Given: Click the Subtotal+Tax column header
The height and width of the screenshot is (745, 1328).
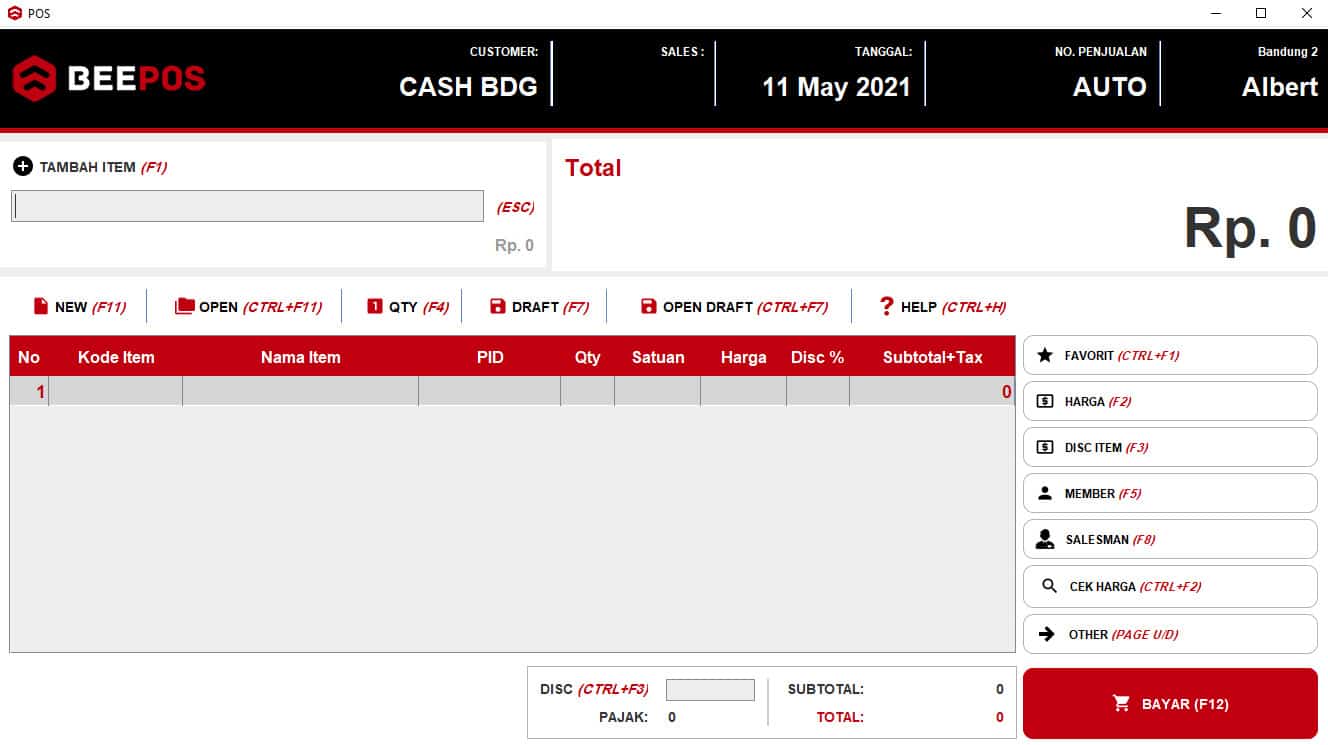Looking at the screenshot, I should click(933, 357).
